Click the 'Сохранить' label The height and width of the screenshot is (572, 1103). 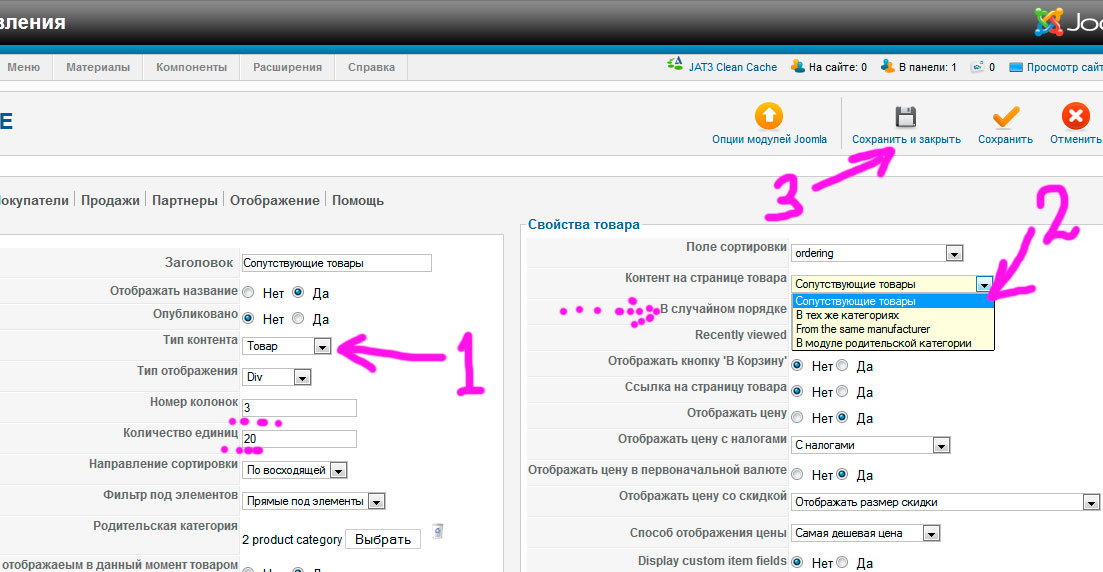click(x=1005, y=139)
